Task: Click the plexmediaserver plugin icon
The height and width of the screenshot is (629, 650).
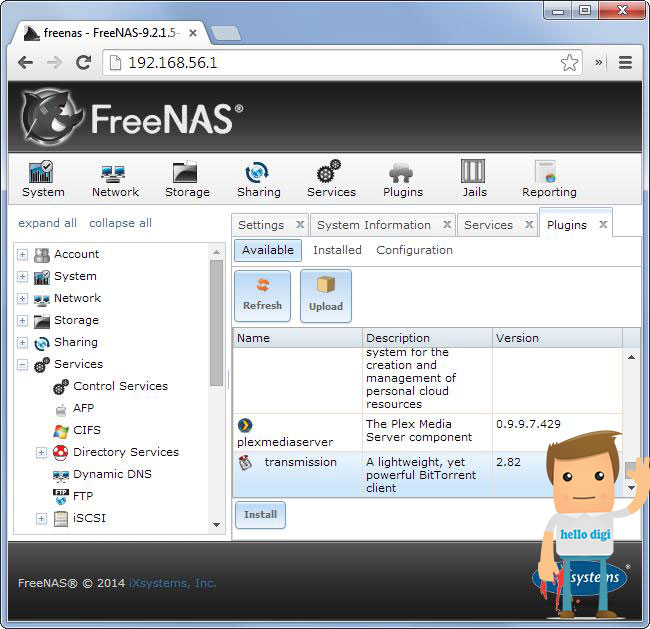Action: point(245,425)
